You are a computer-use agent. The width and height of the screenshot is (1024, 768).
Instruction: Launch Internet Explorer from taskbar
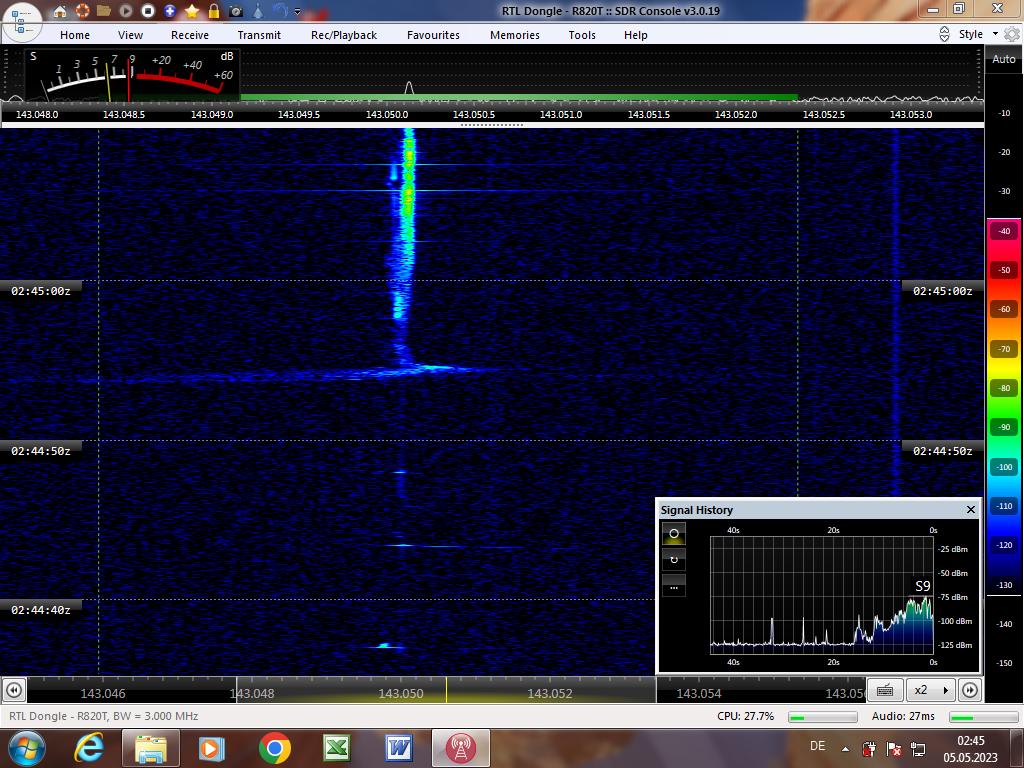pyautogui.click(x=89, y=748)
